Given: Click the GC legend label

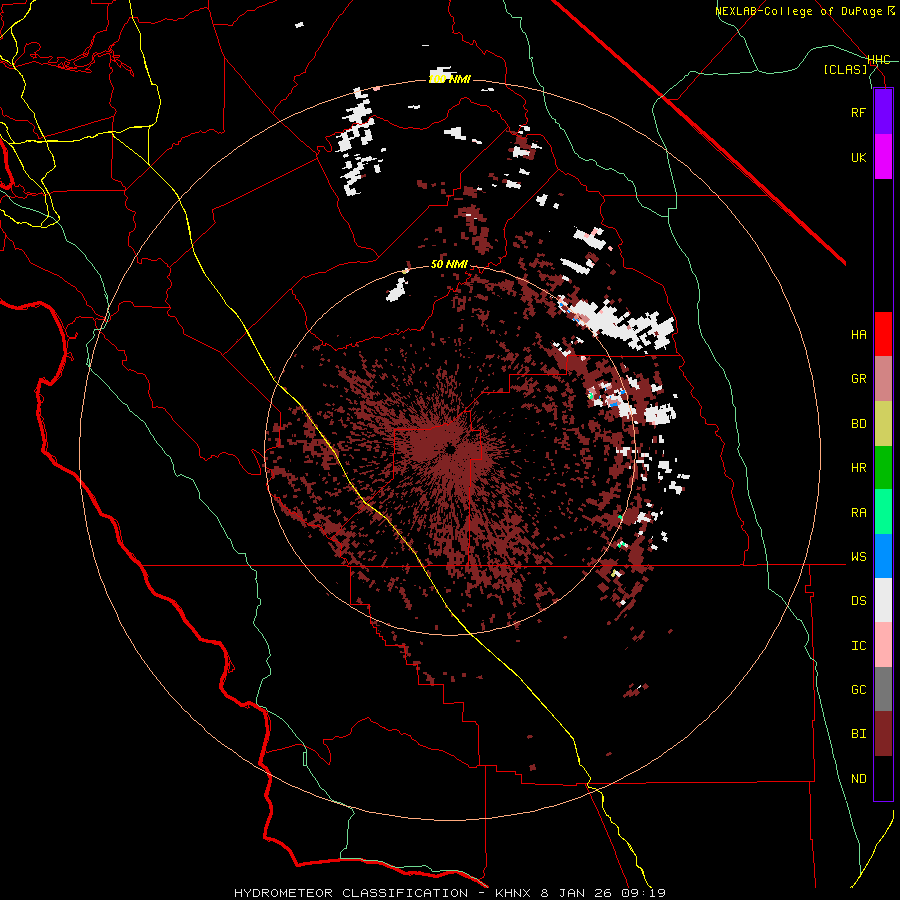Looking at the screenshot, I should pos(858,690).
